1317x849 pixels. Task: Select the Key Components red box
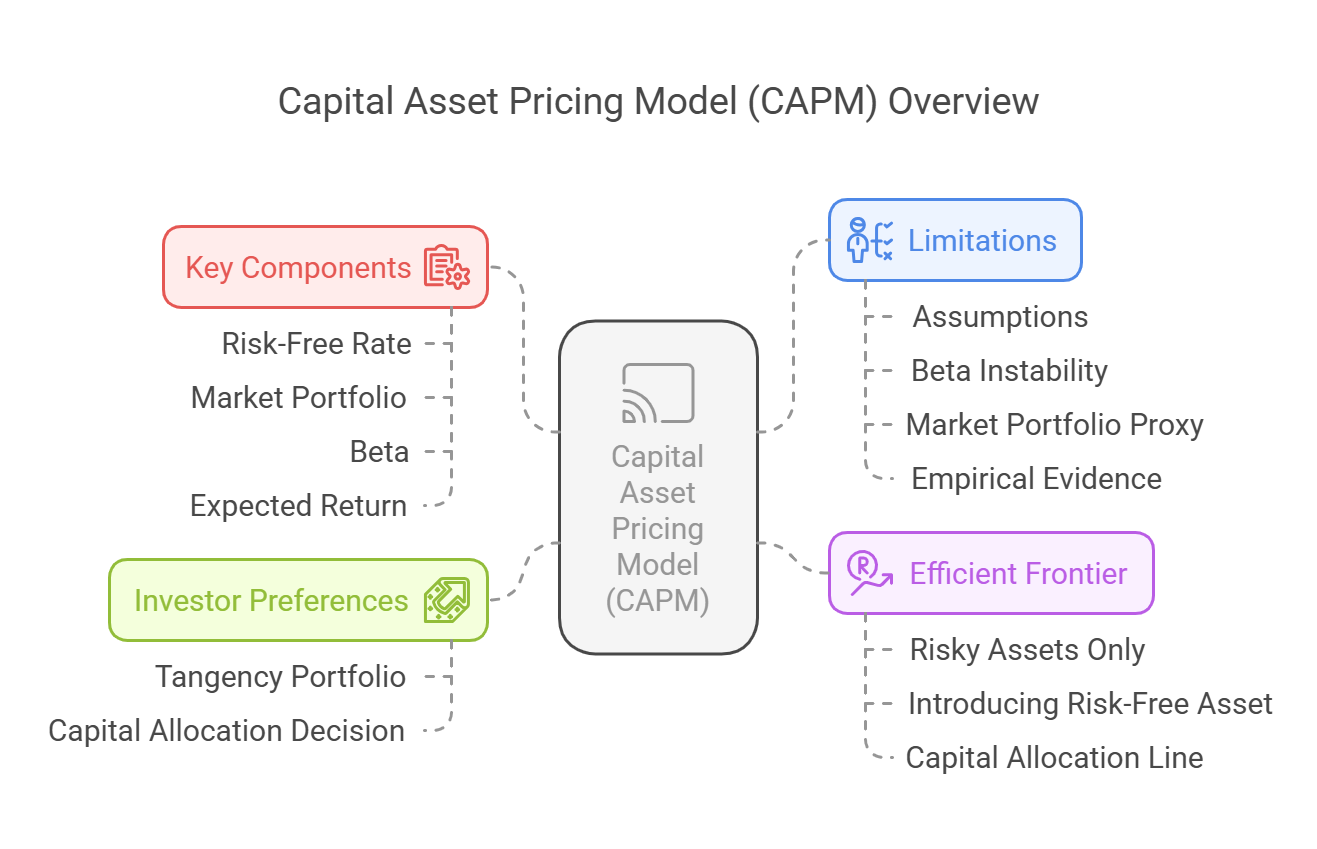tap(325, 267)
